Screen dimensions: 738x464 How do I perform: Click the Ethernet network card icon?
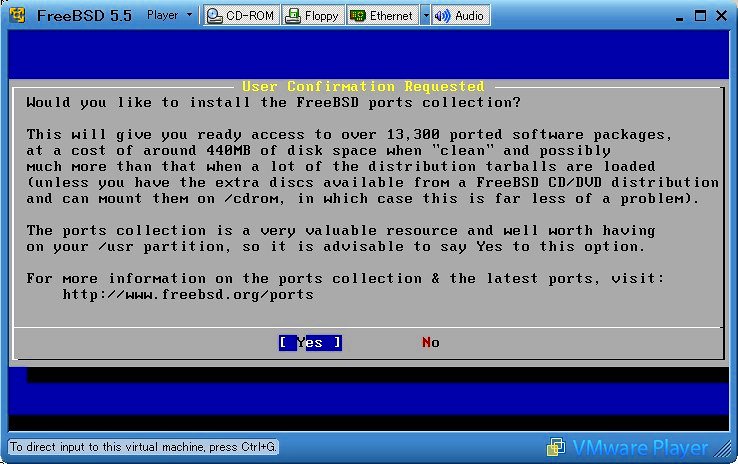pos(358,16)
